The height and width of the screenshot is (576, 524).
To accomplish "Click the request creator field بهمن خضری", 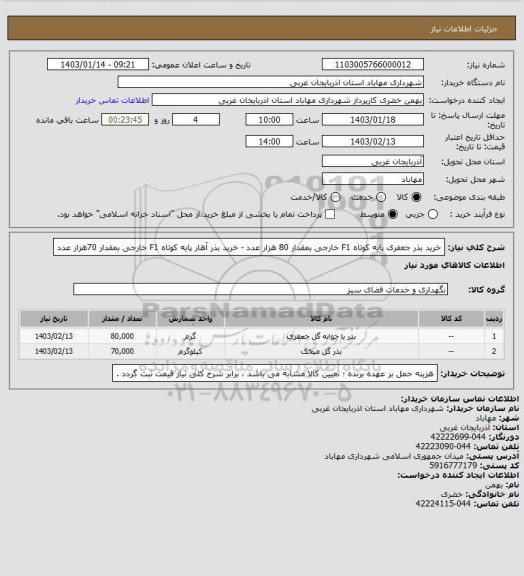I will 288,100.
